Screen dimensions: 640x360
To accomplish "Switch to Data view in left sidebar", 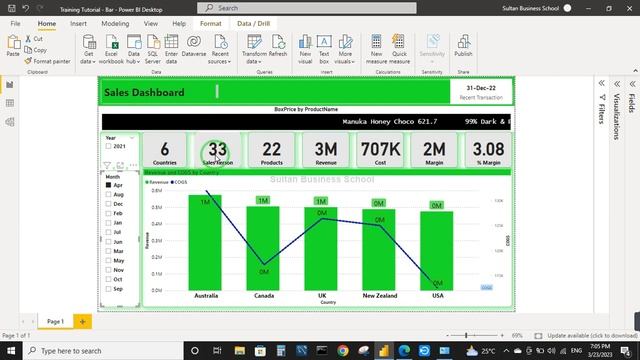I will click(9, 103).
